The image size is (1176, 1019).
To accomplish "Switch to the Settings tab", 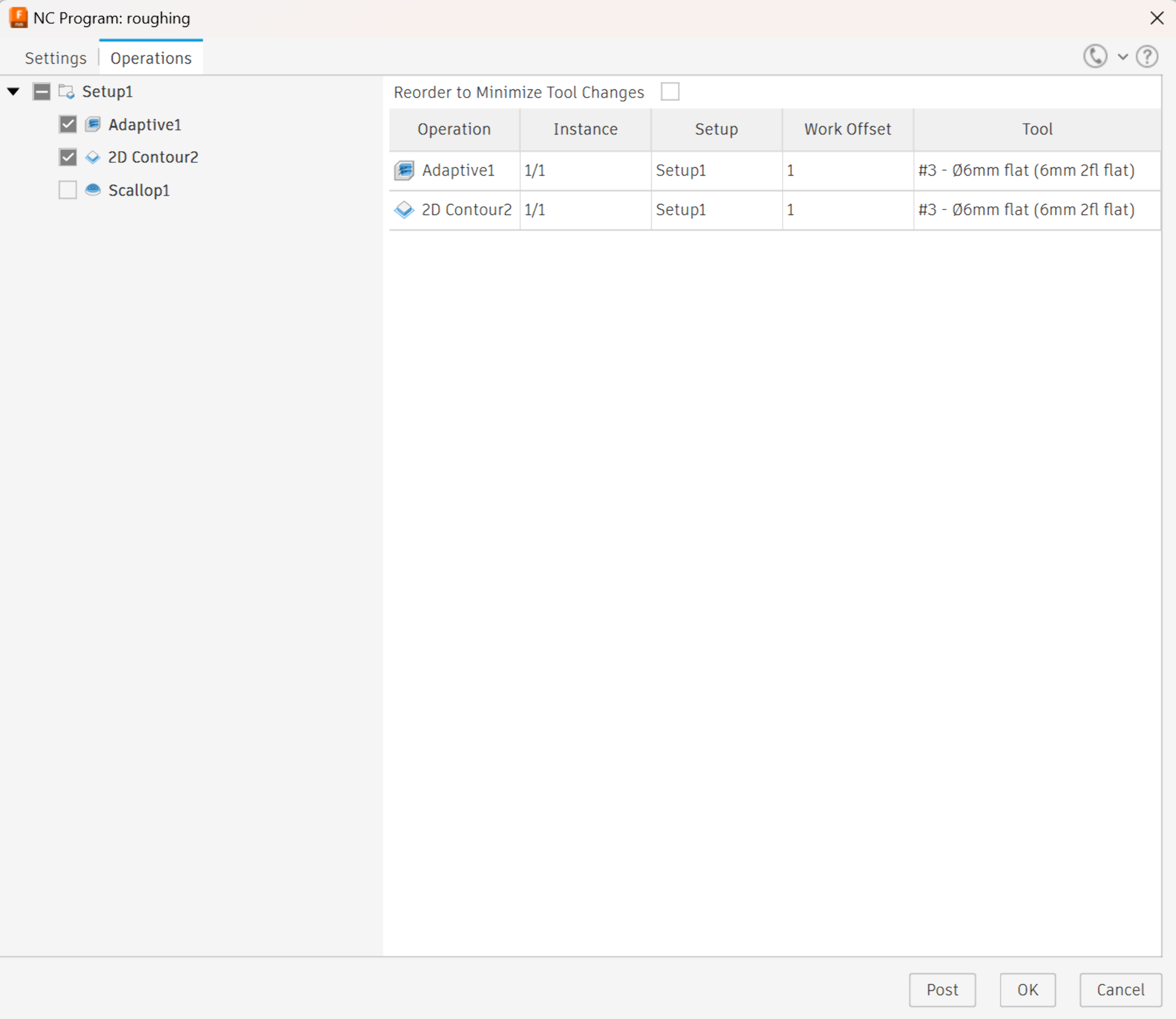I will [55, 58].
